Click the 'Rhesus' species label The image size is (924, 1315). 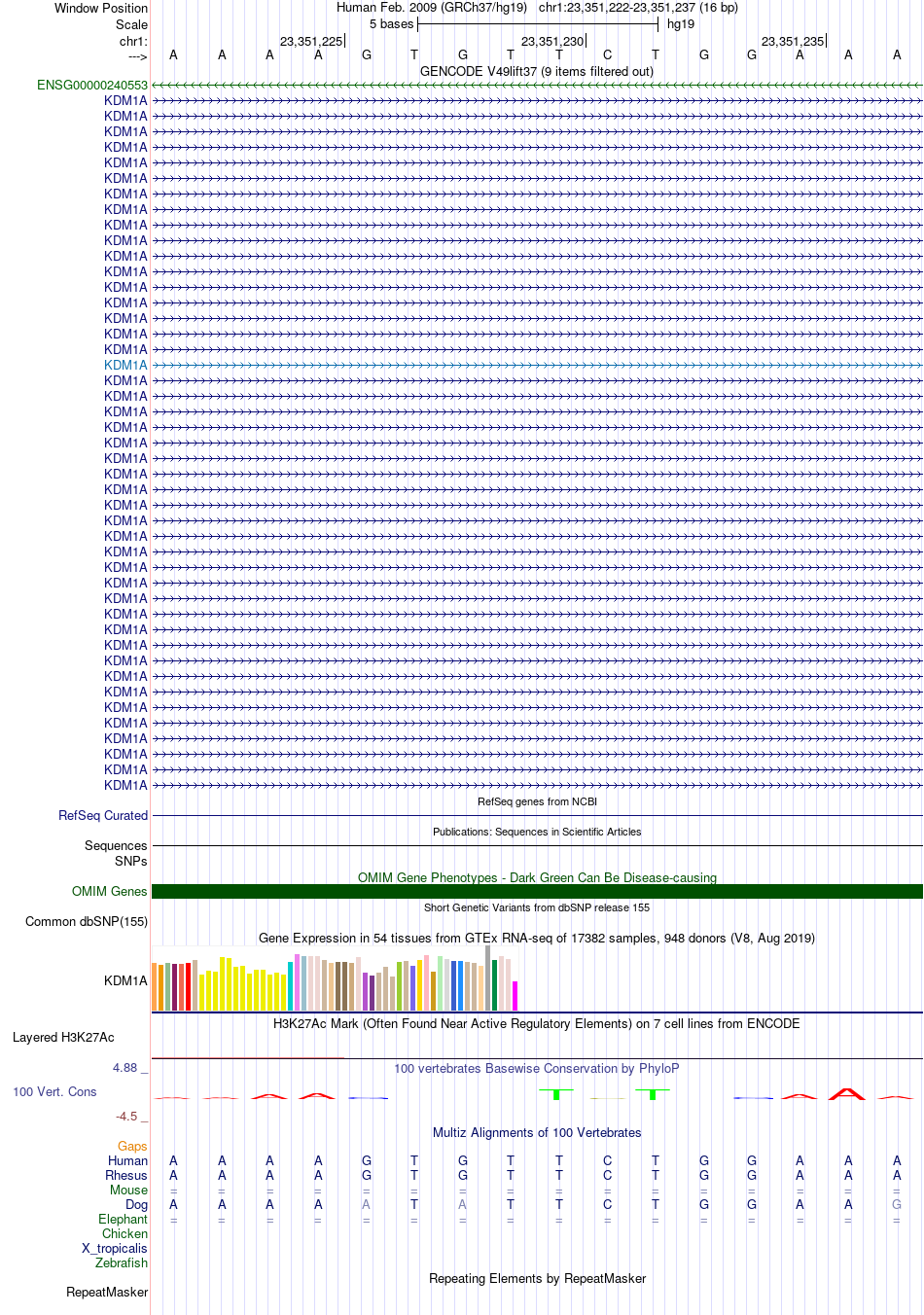126,1176
